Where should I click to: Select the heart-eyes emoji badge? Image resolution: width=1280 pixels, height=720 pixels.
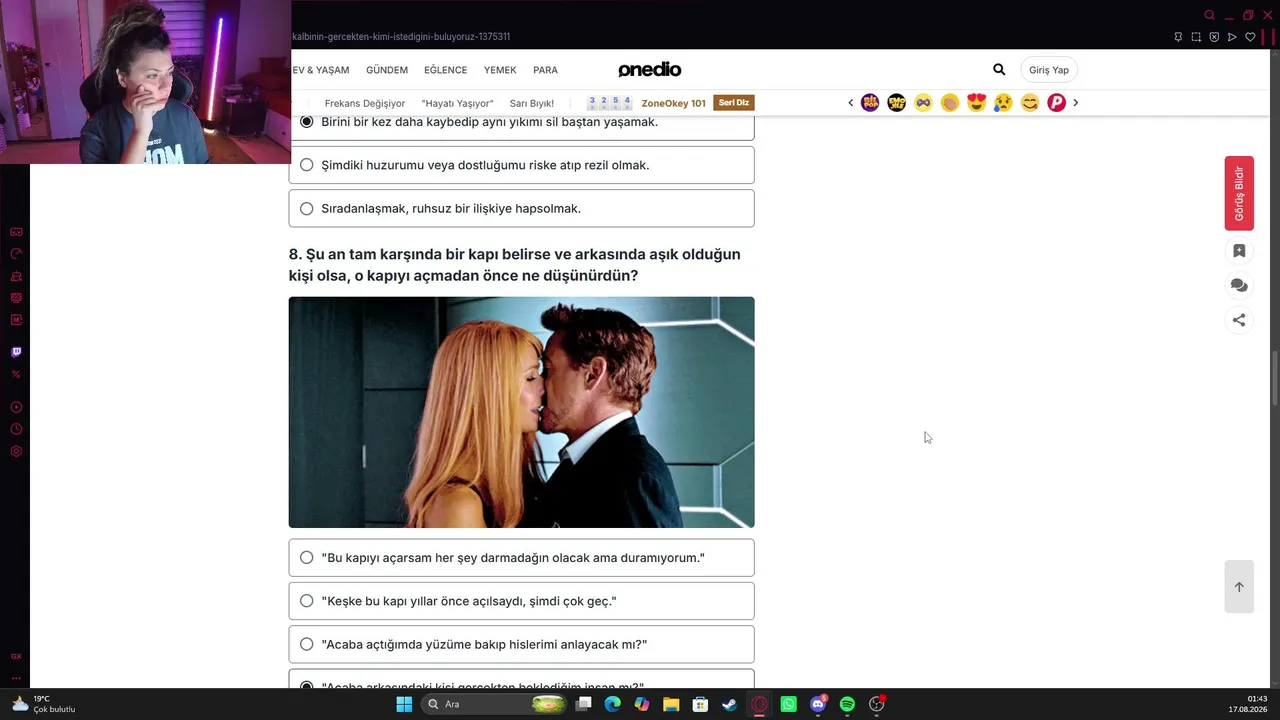click(976, 102)
